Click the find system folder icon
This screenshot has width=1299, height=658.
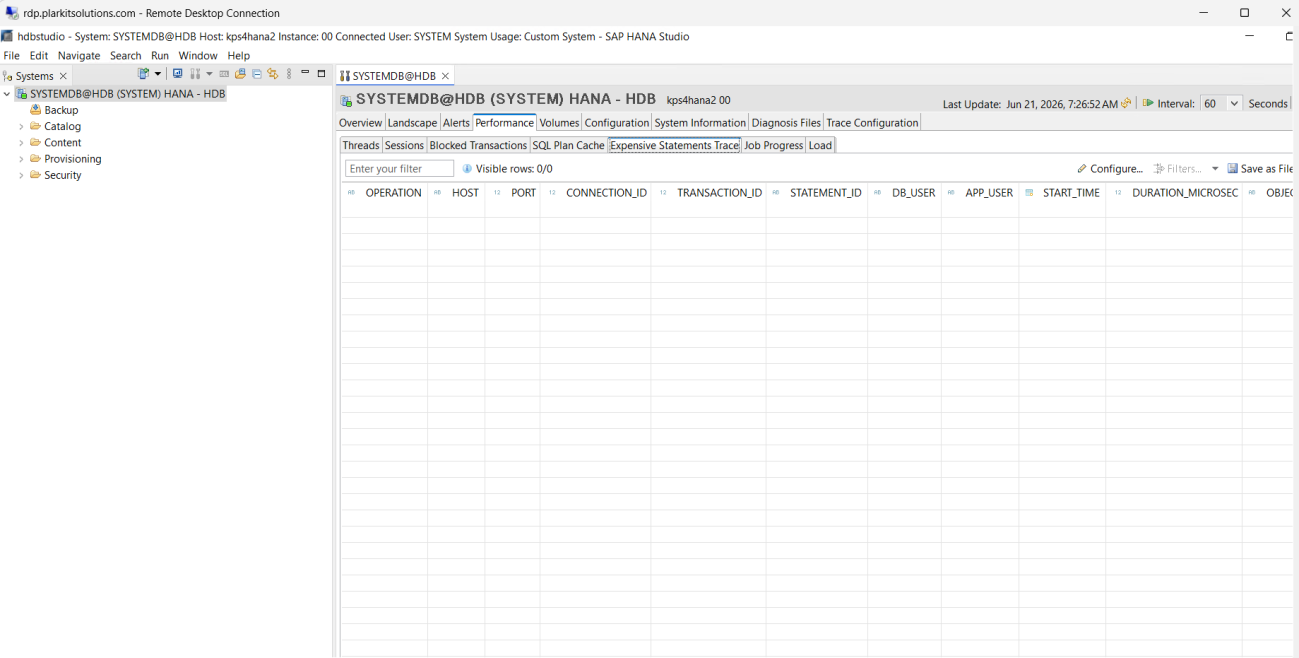click(240, 73)
